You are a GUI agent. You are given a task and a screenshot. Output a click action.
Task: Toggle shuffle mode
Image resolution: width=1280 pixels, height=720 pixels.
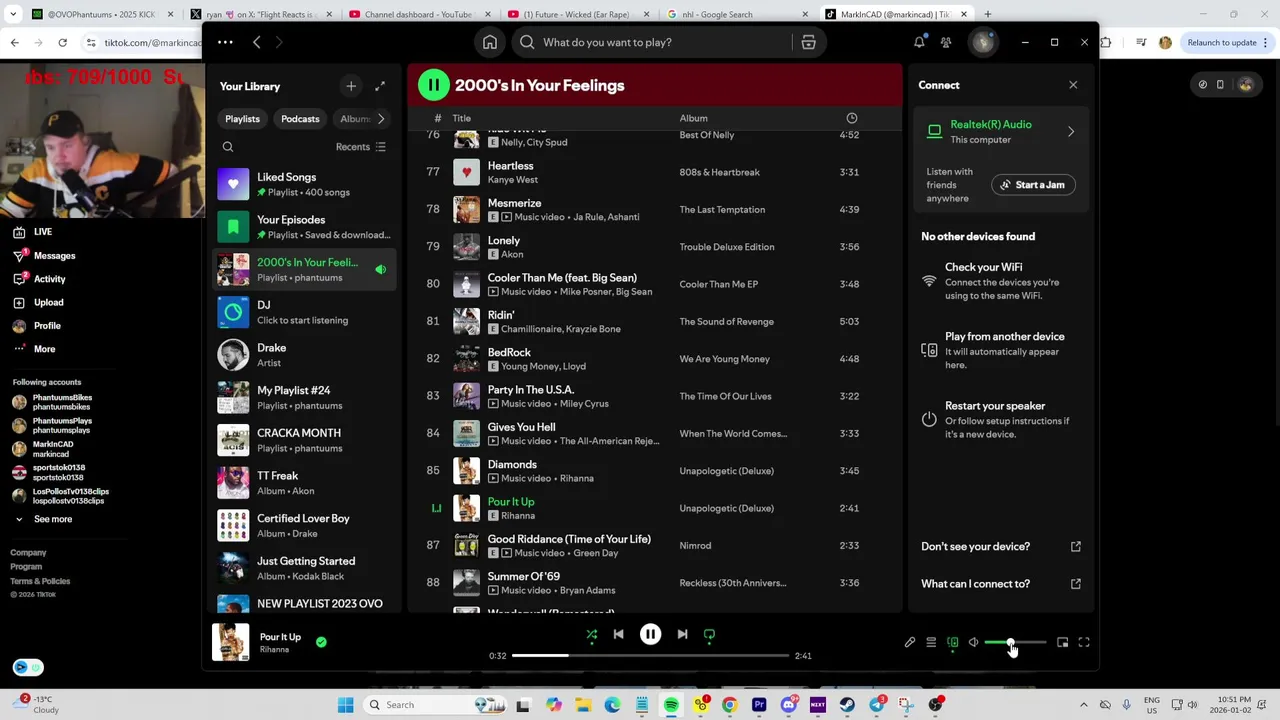coord(591,634)
